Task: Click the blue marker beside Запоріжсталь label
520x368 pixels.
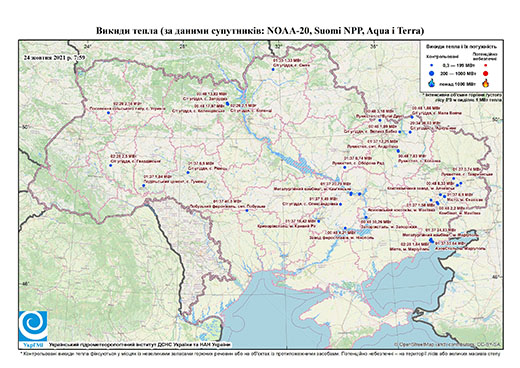Action: (366, 217)
